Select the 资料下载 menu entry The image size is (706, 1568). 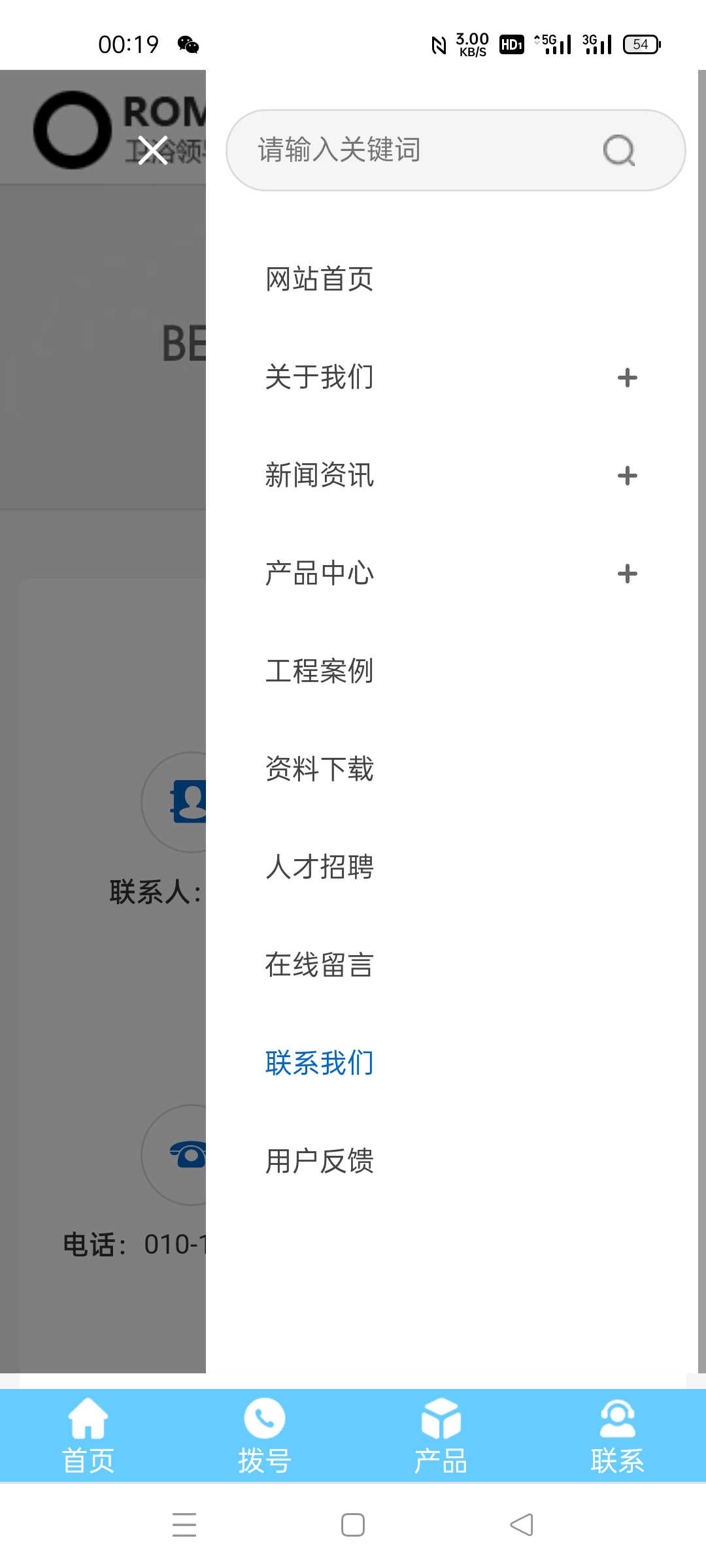pyautogui.click(x=320, y=770)
